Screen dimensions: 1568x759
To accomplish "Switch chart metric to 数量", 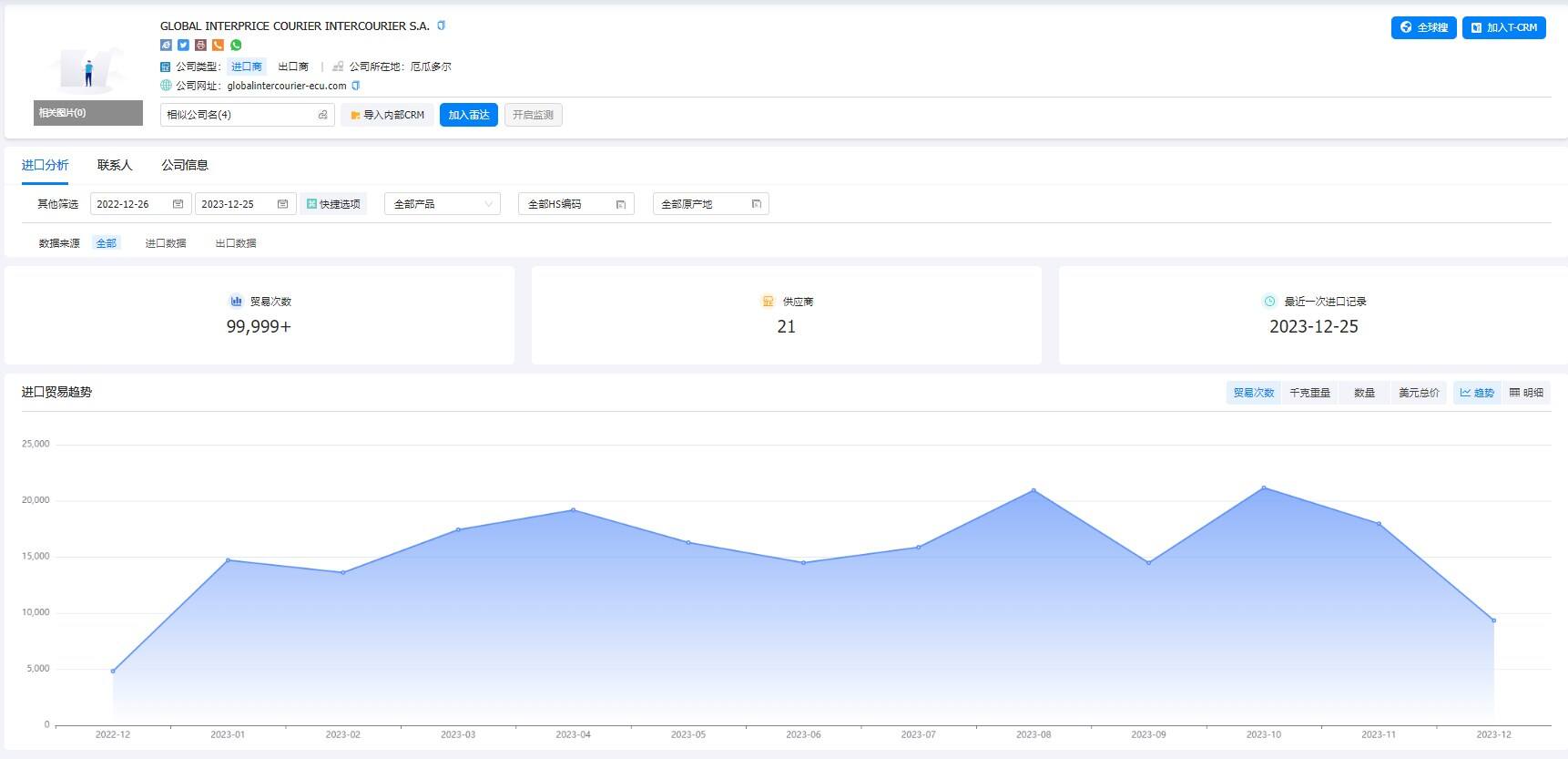I will 1364,393.
